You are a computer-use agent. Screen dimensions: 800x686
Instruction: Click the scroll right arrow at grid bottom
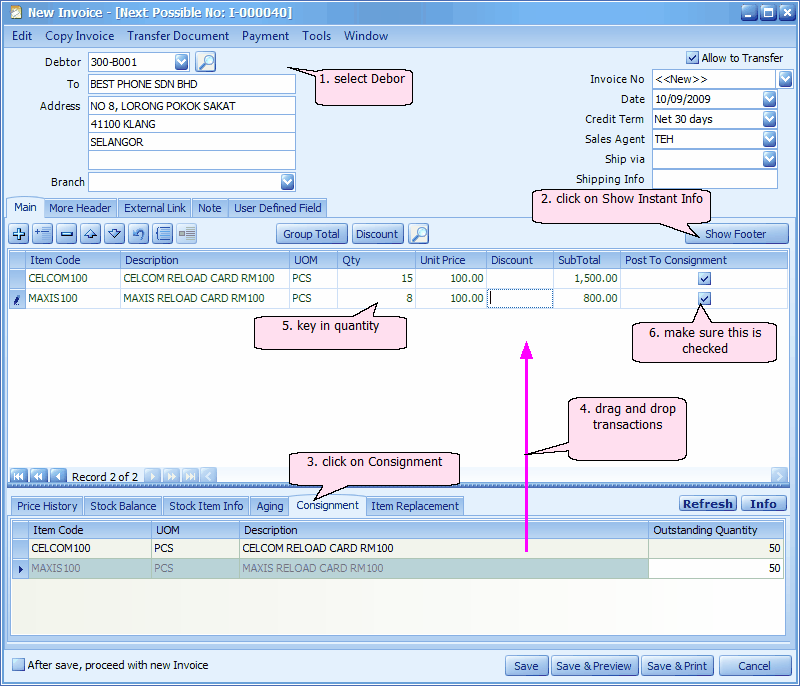(x=779, y=476)
